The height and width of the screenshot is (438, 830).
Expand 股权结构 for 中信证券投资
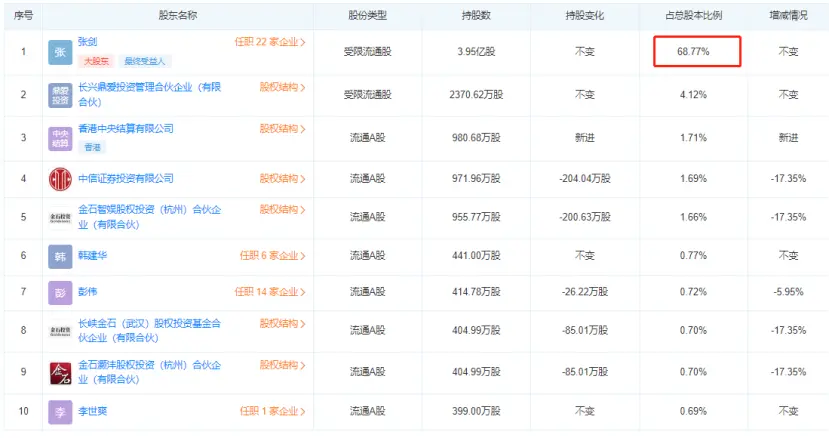pos(282,178)
